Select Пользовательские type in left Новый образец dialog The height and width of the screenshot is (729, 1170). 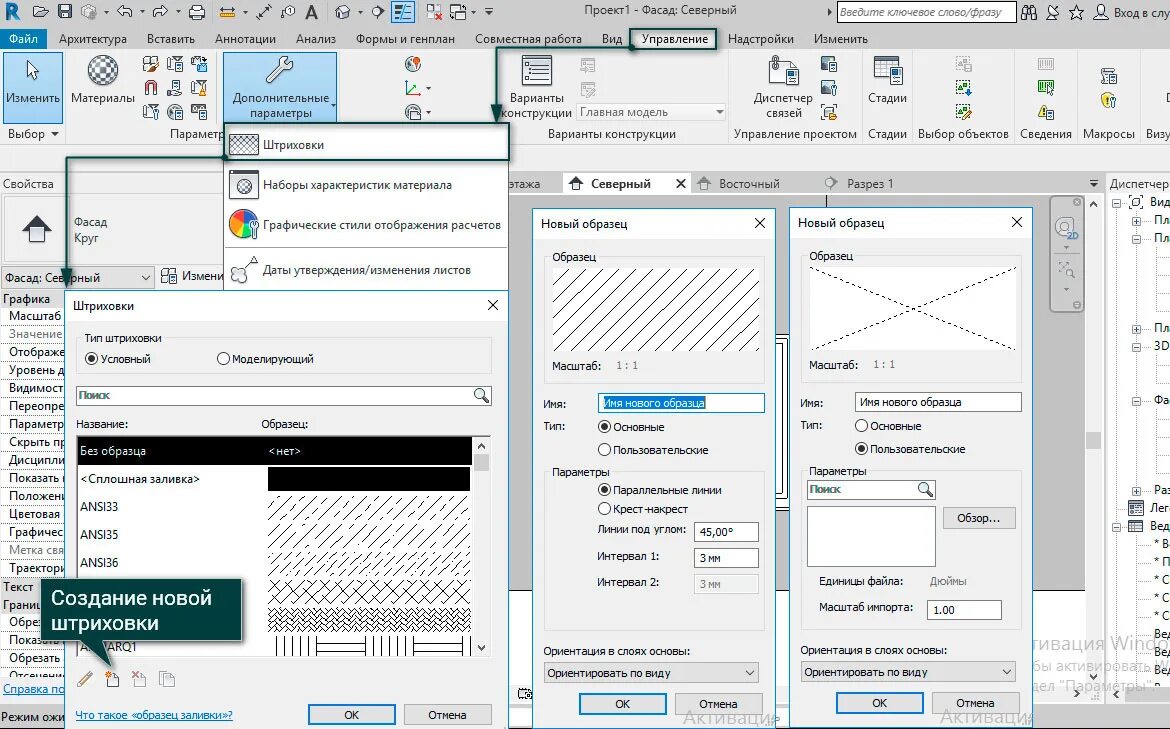click(x=605, y=450)
